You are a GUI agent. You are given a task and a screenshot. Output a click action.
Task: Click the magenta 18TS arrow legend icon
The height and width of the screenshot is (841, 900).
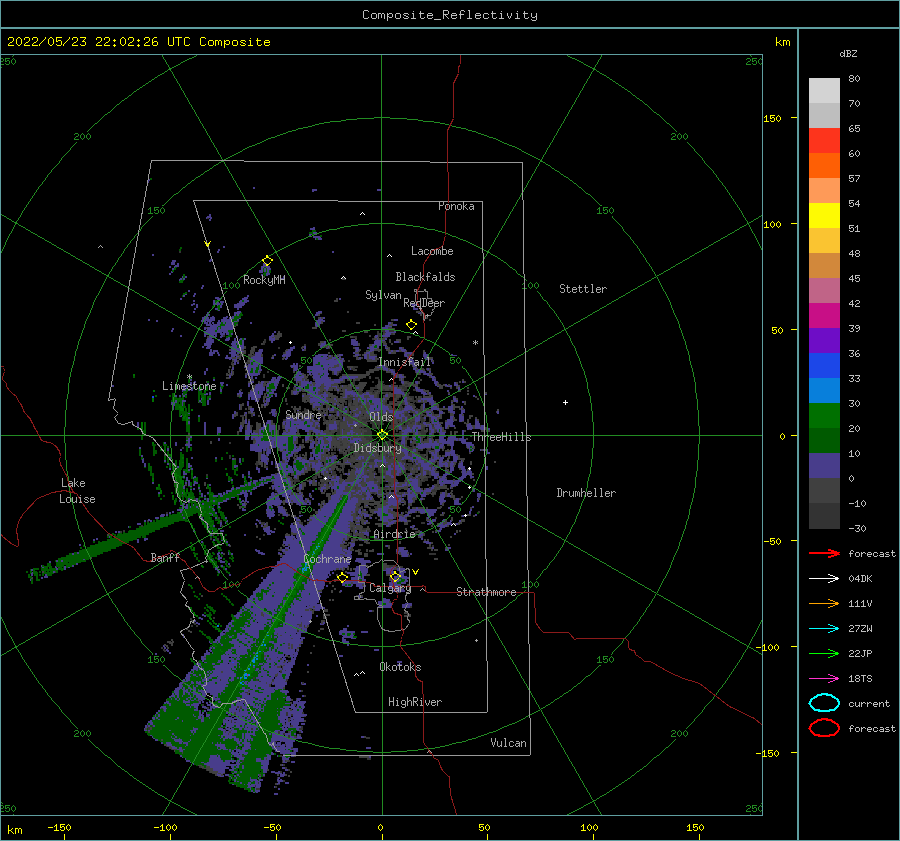click(824, 679)
